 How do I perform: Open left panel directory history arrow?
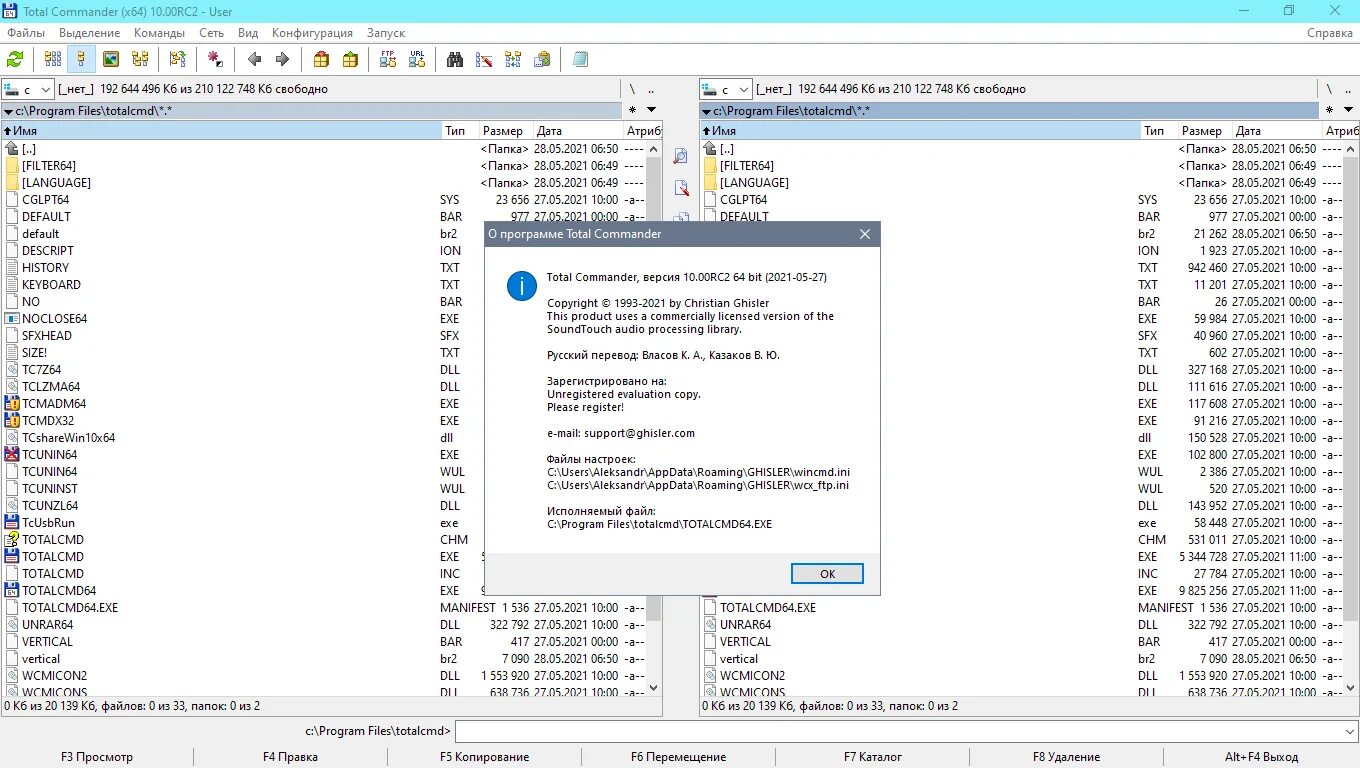click(x=651, y=110)
